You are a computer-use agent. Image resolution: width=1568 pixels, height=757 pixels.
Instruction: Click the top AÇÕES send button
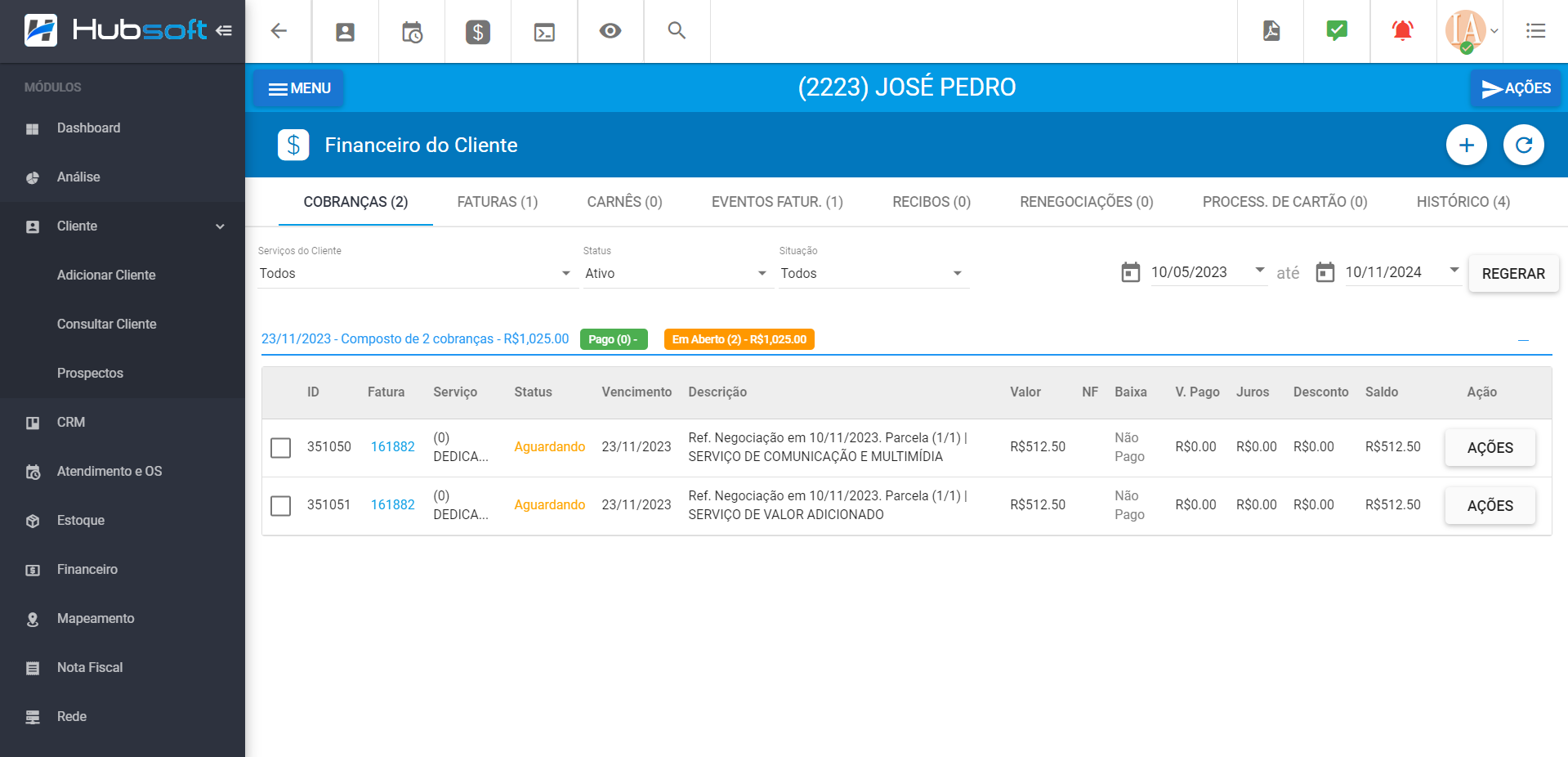1516,88
